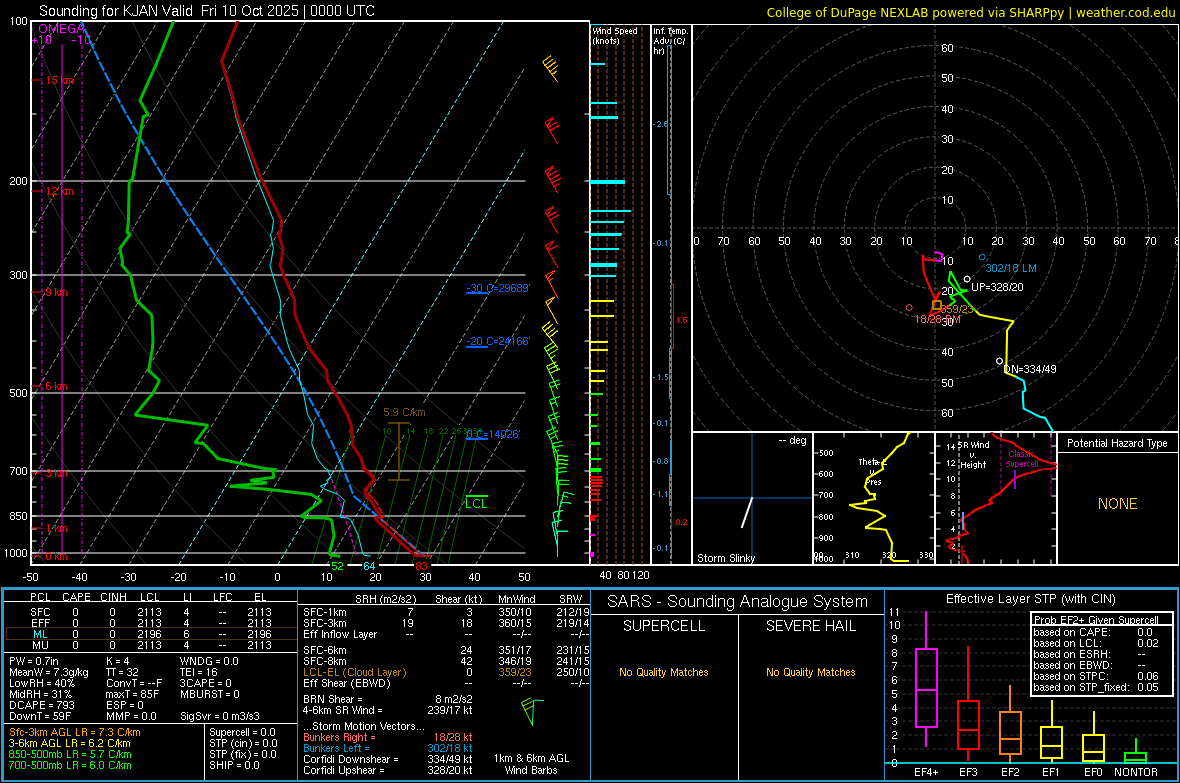Click the '0 C=14026'' freezing level label
Screen dimensions: 1180x783
(x=493, y=434)
